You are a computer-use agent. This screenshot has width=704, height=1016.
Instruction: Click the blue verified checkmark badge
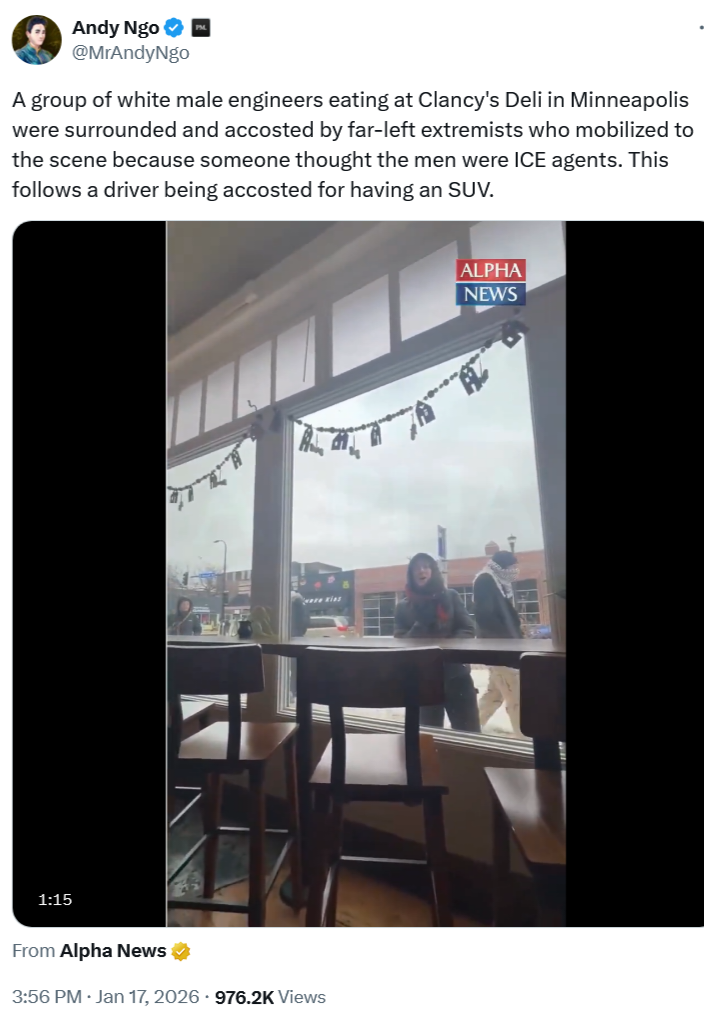tap(174, 28)
